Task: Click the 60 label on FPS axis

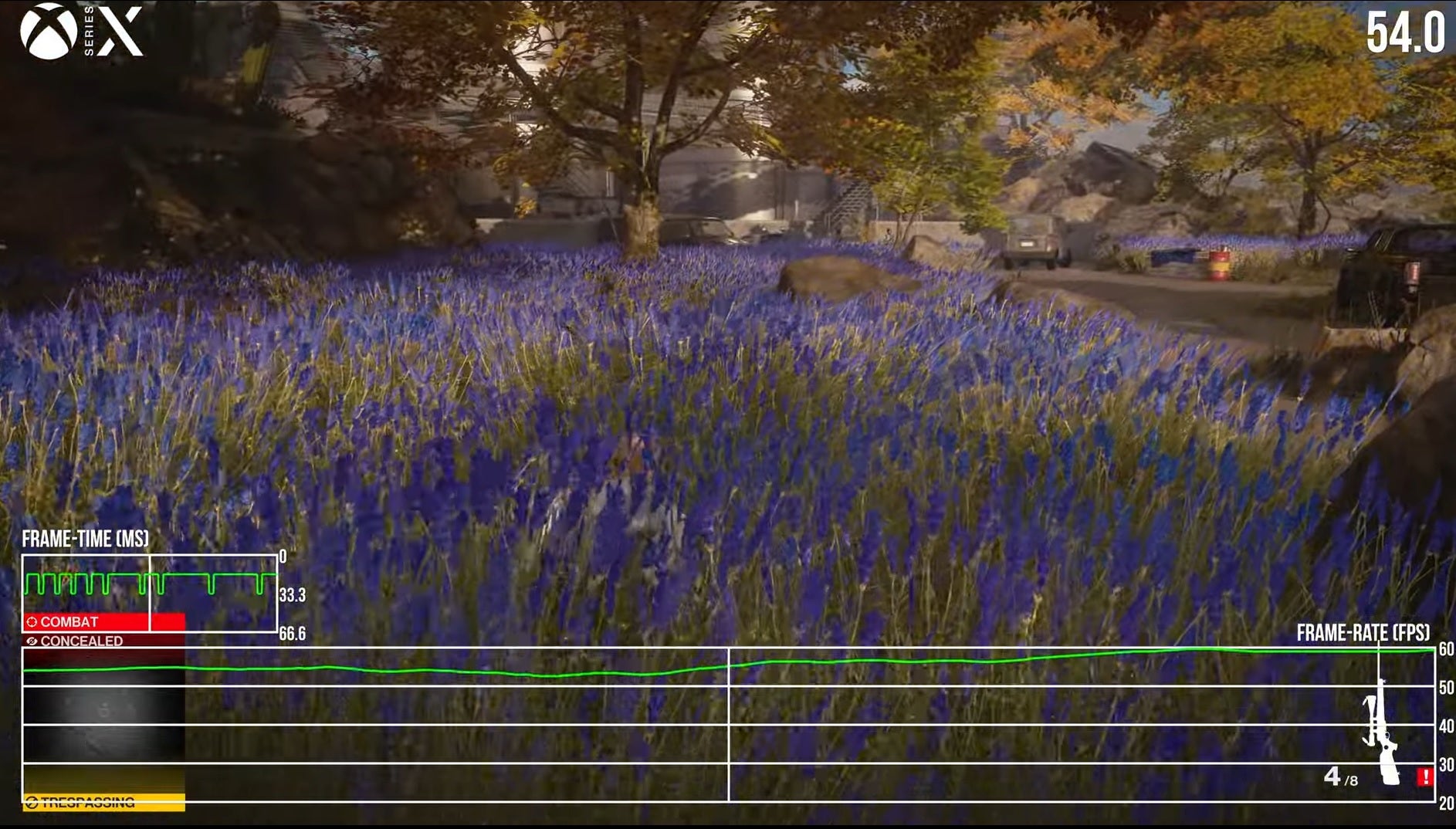Action: 1446,649
